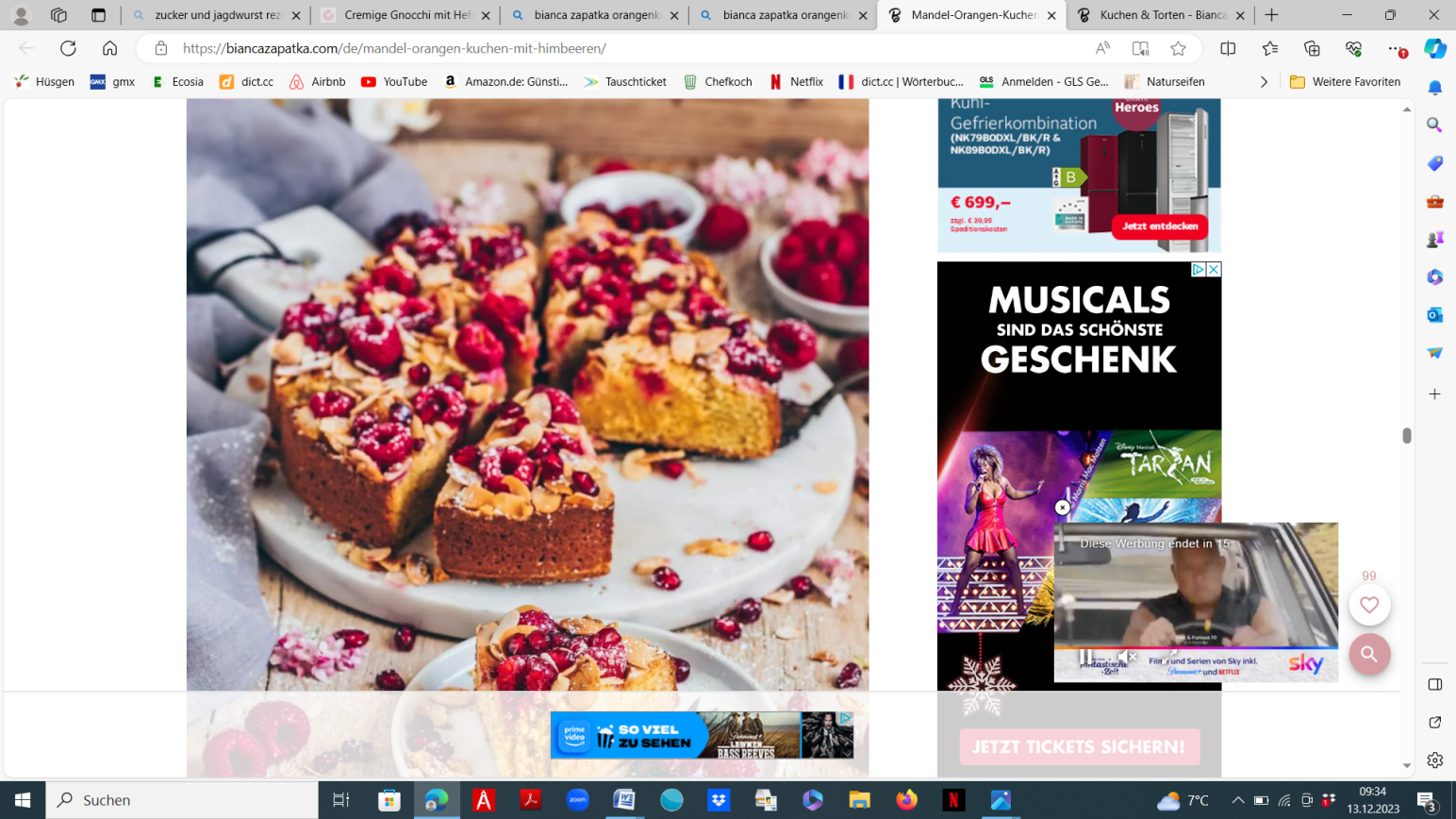Screen dimensions: 1456x819
Task: Show hidden system tray icons
Action: (x=1237, y=800)
